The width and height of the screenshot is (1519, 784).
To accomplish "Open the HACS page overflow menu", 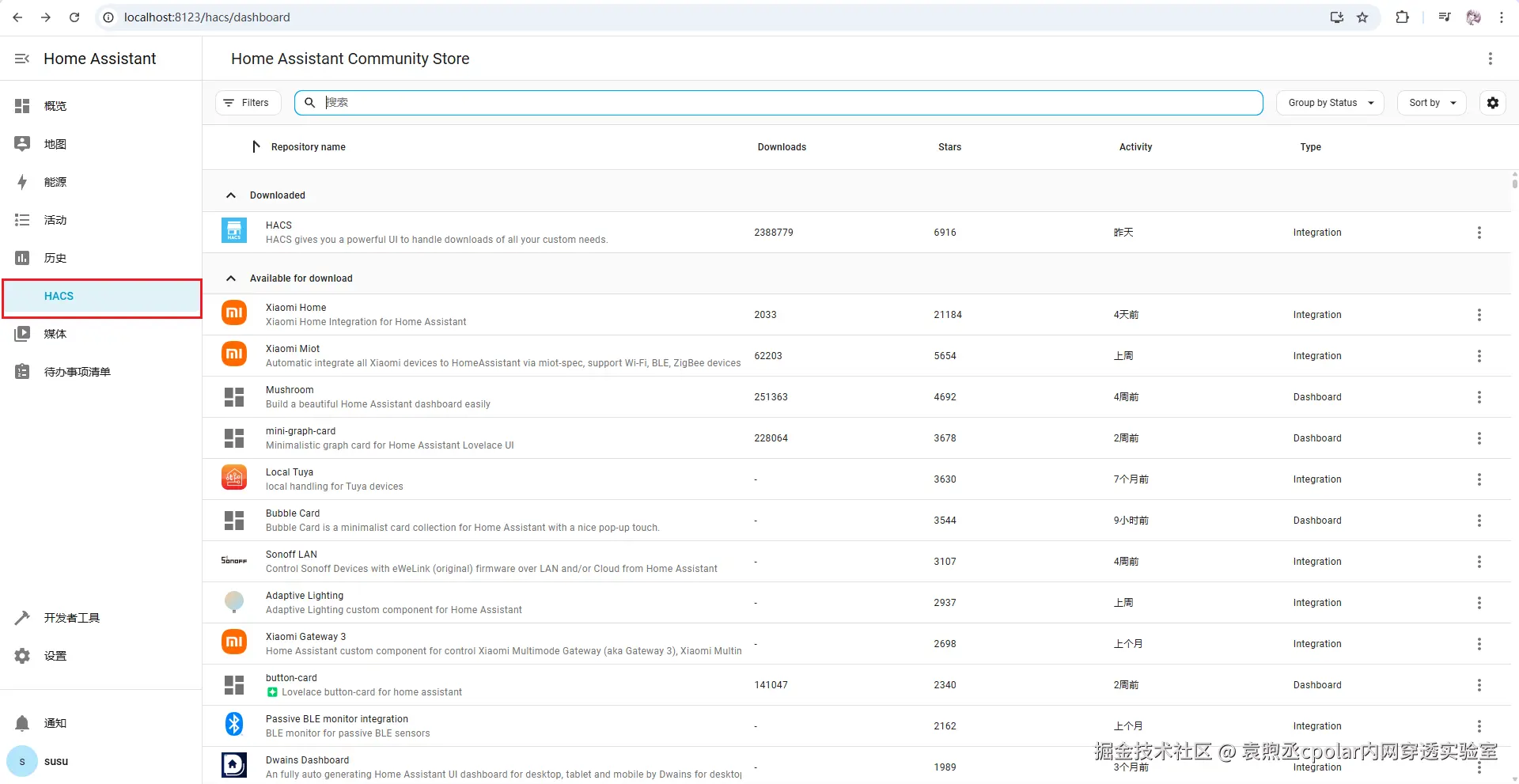I will [x=1491, y=59].
